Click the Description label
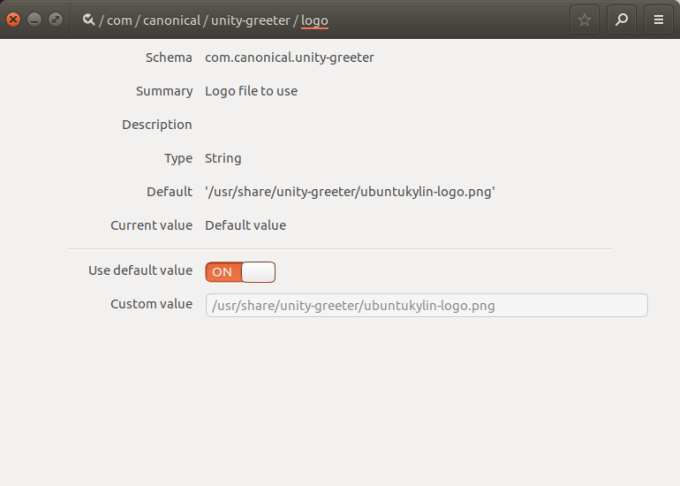Screen dimensions: 680x486 click(x=157, y=125)
